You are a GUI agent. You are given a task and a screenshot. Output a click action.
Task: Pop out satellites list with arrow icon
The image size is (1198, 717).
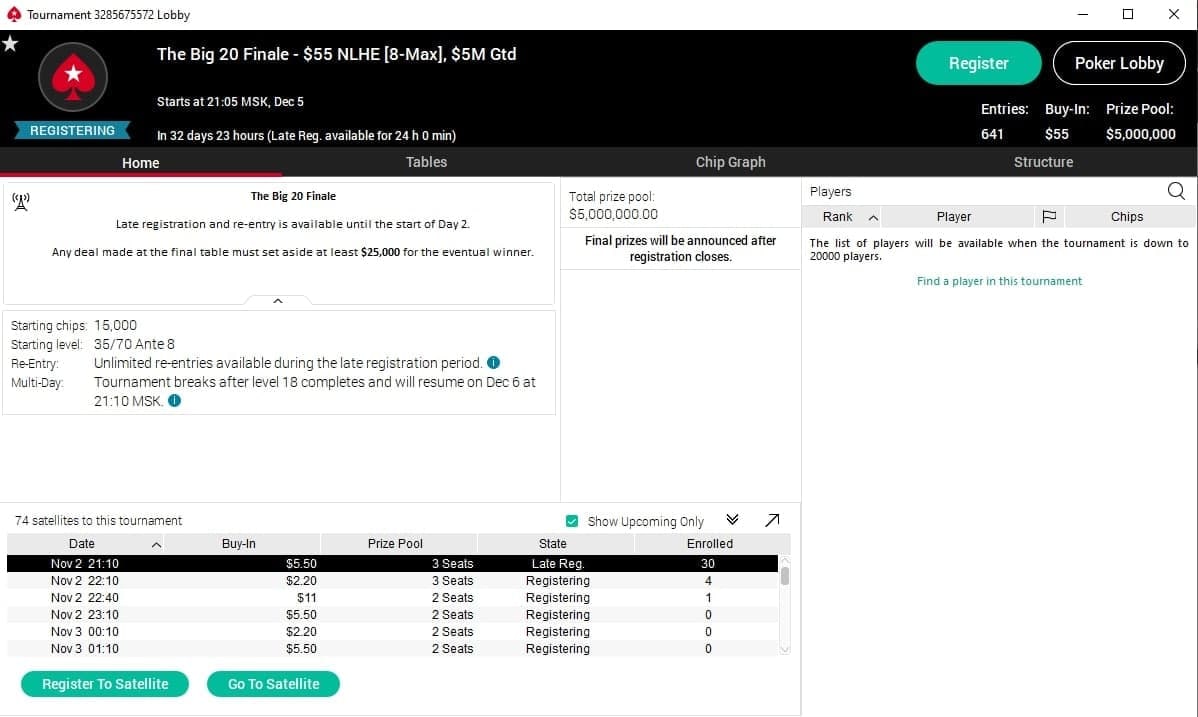(x=772, y=520)
